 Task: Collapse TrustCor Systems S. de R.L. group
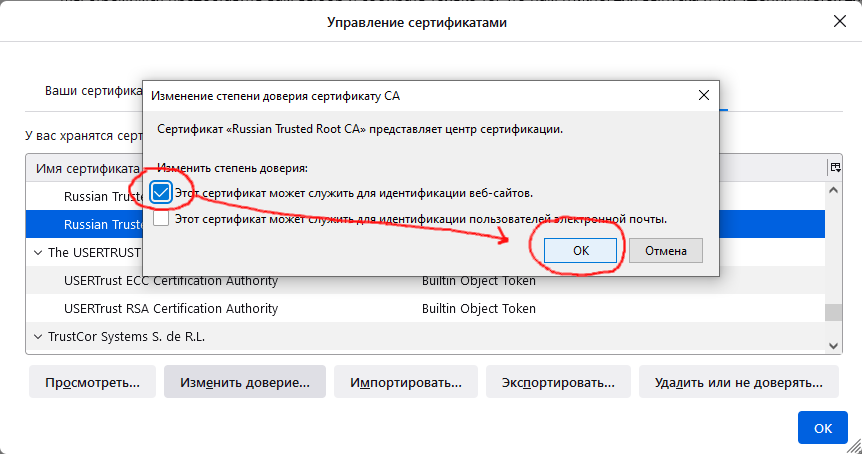click(x=38, y=336)
